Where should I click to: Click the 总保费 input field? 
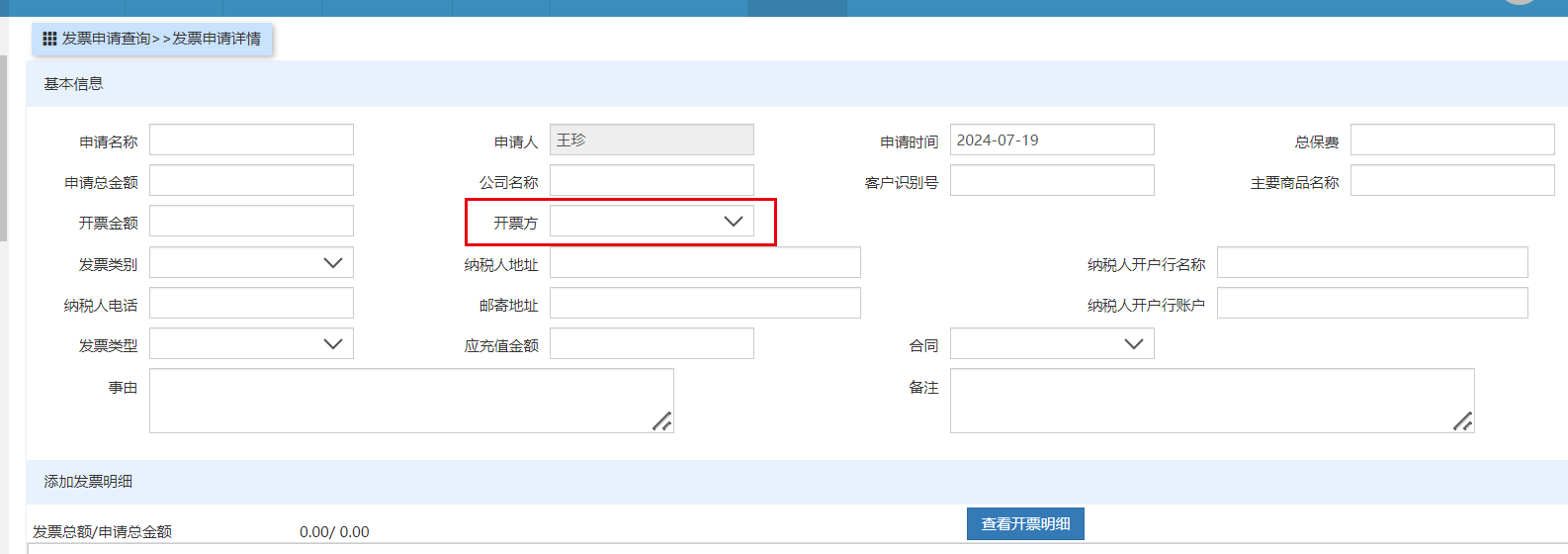tap(1452, 140)
